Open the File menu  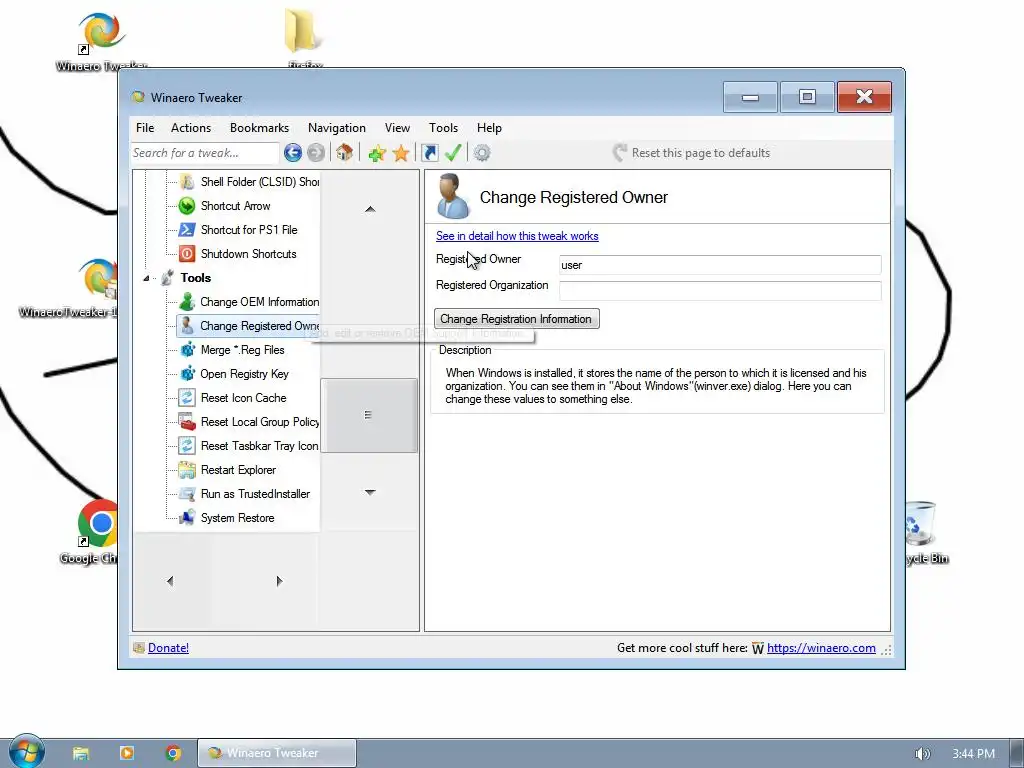(x=145, y=128)
